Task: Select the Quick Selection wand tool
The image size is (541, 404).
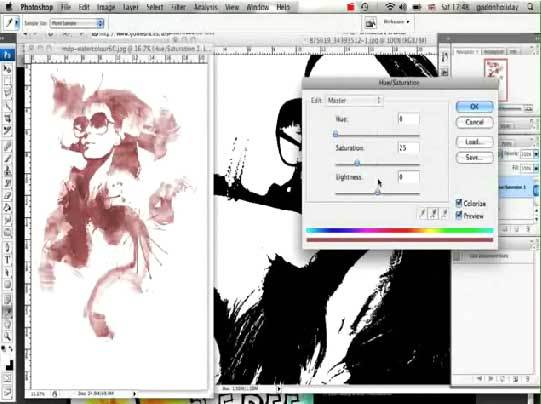Action: (7, 106)
